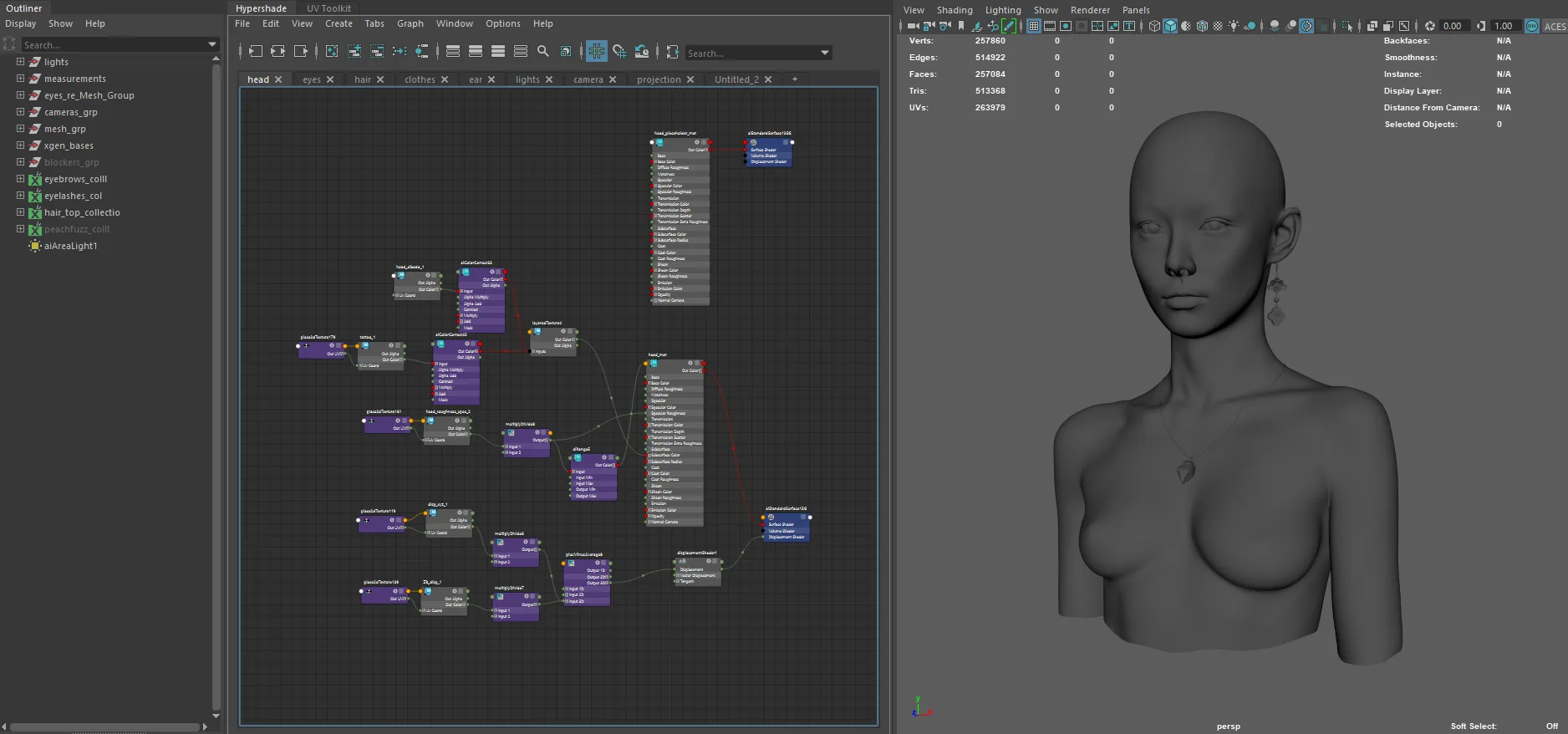
Task: Click the input connections graph icon
Action: click(x=256, y=52)
